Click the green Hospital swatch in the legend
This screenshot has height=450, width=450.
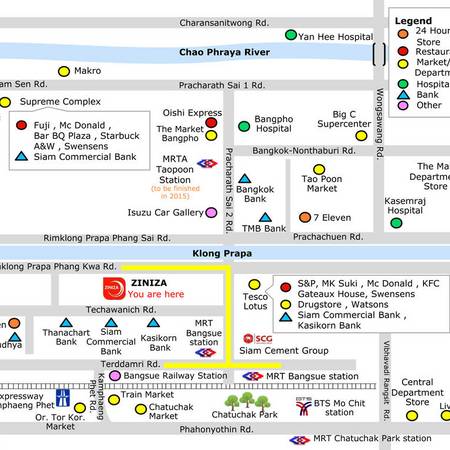(403, 84)
